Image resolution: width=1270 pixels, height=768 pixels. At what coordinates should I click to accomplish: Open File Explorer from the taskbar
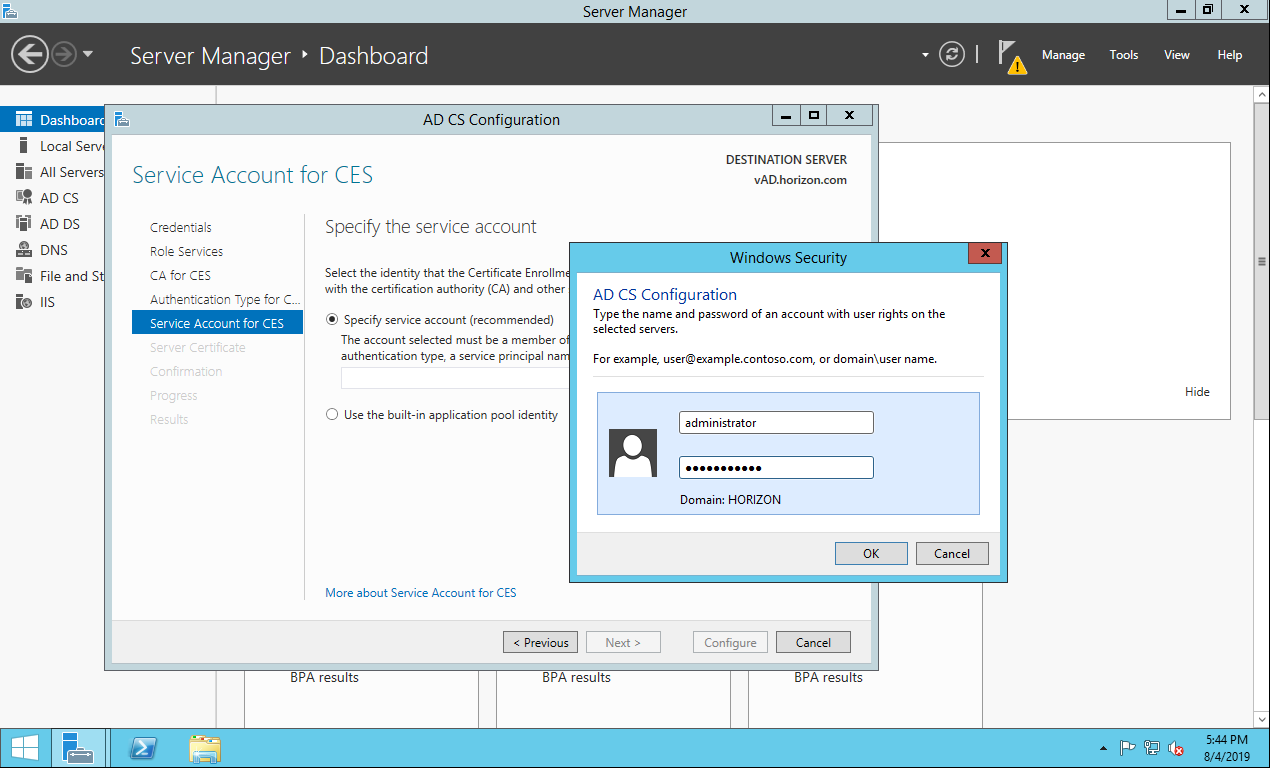(205, 748)
